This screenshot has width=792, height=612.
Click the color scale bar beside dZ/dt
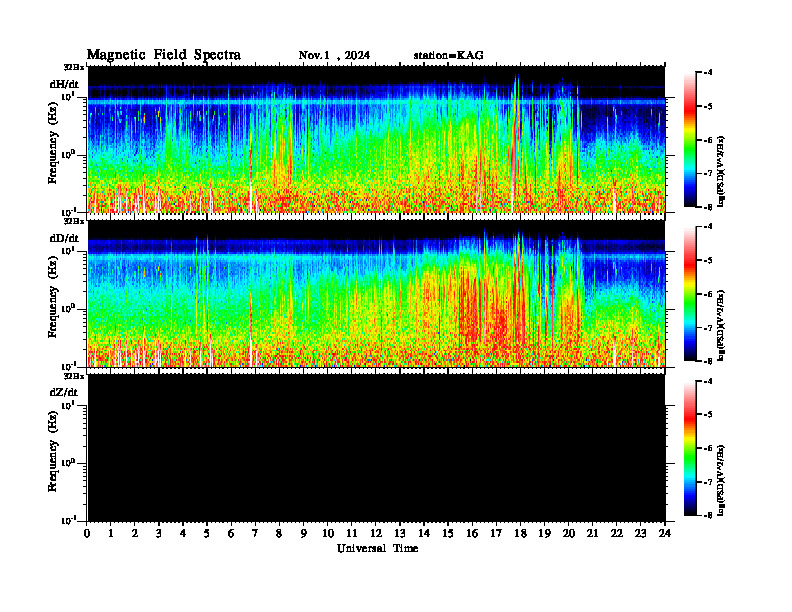(690, 448)
